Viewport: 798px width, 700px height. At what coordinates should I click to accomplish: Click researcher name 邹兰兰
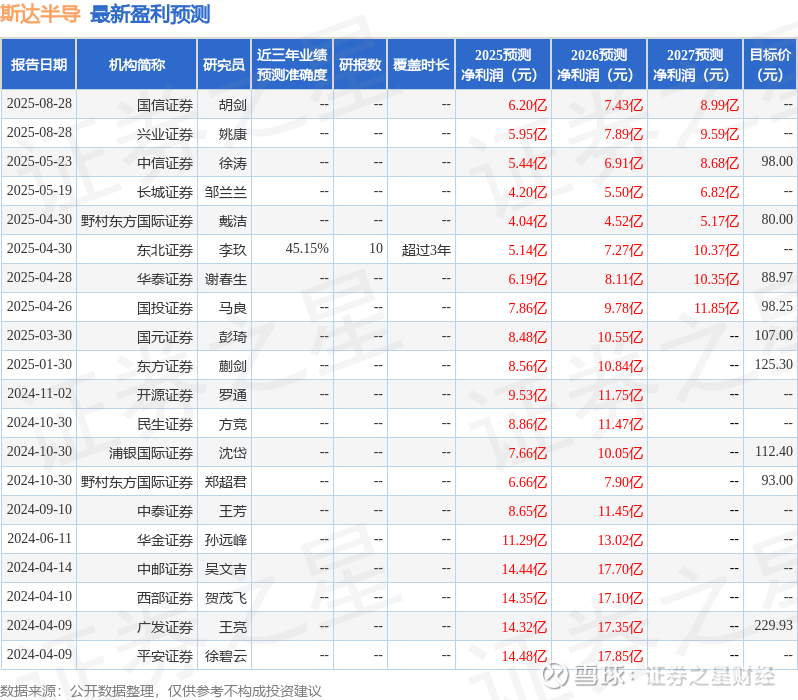225,192
